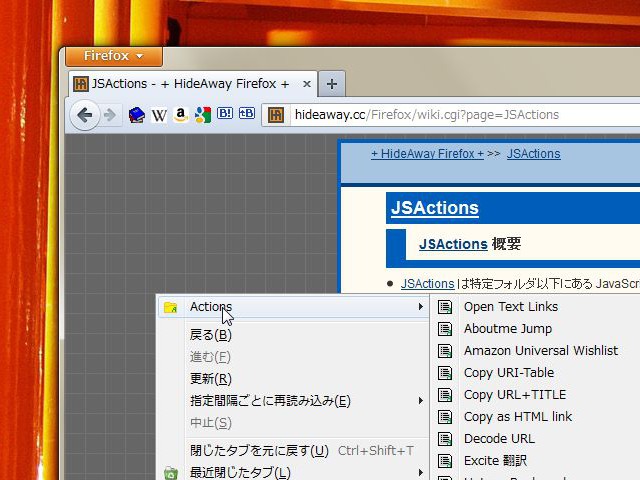Image resolution: width=640 pixels, height=480 pixels.
Task: Choose 閉じたタブを元に戻す(U)
Action: [x=293, y=451]
